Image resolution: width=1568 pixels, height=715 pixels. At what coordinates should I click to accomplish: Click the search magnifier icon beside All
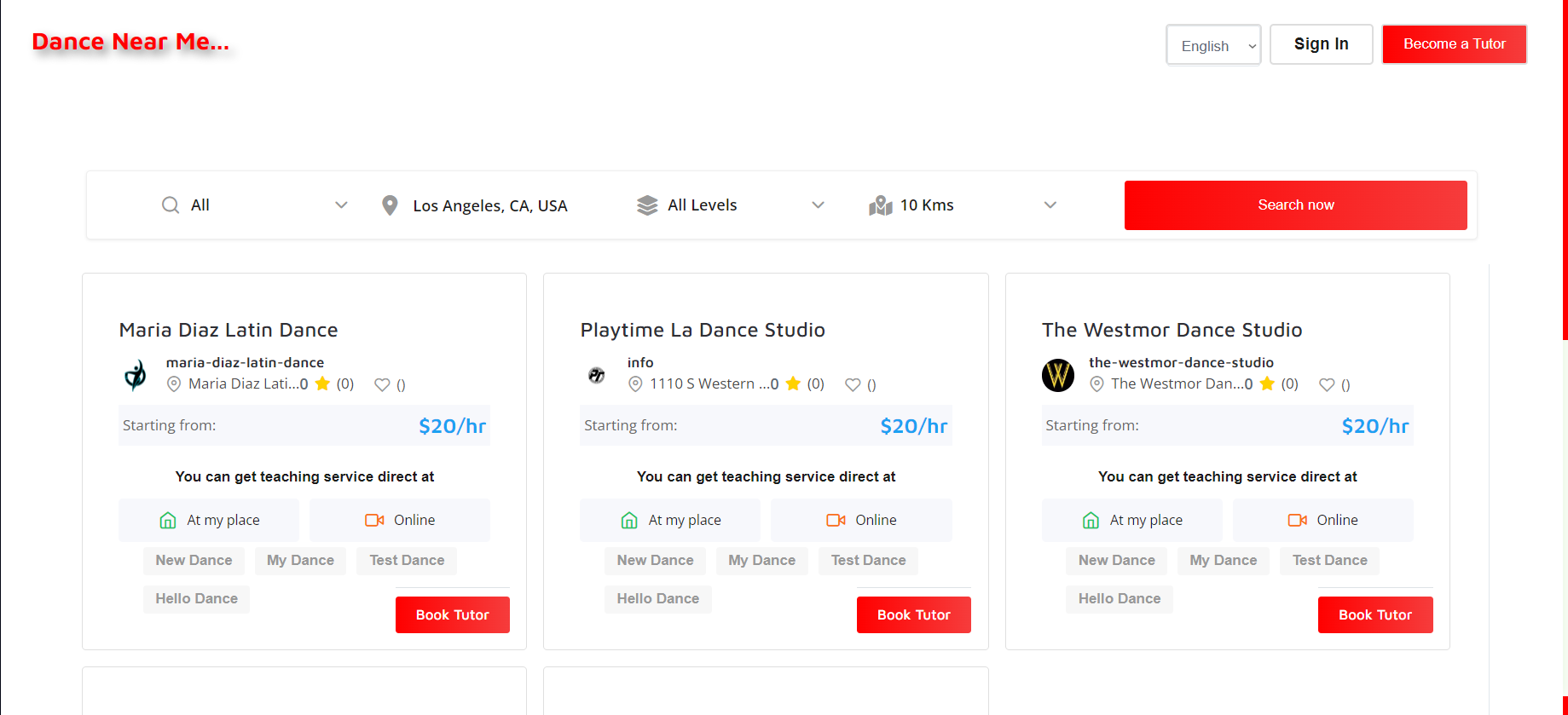coord(171,205)
